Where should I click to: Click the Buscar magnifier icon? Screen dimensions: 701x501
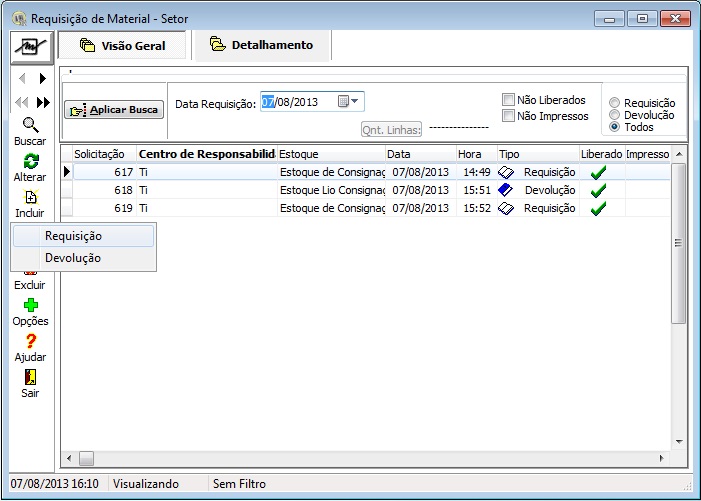[30, 125]
